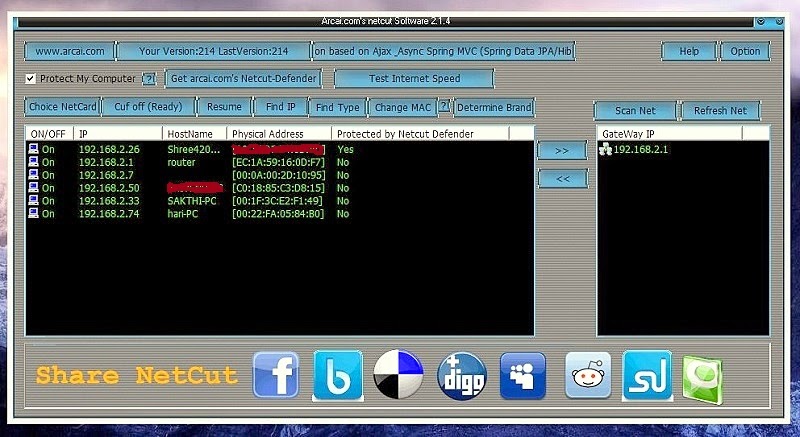Select IP 192.168.2.50 in host list
Viewport: 800px width, 437px height.
[x=109, y=188]
